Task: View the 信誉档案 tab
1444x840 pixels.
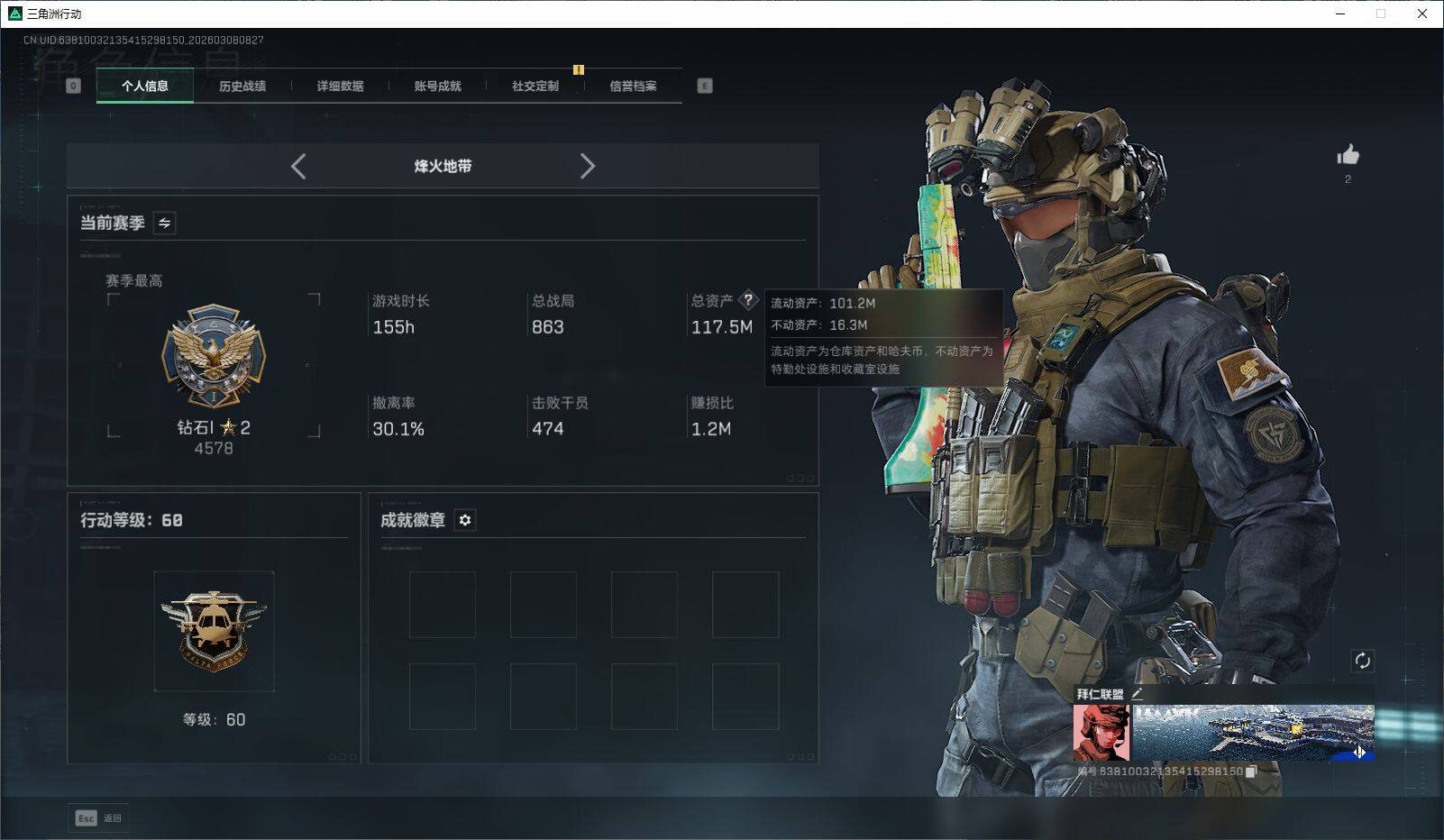Action: 633,87
